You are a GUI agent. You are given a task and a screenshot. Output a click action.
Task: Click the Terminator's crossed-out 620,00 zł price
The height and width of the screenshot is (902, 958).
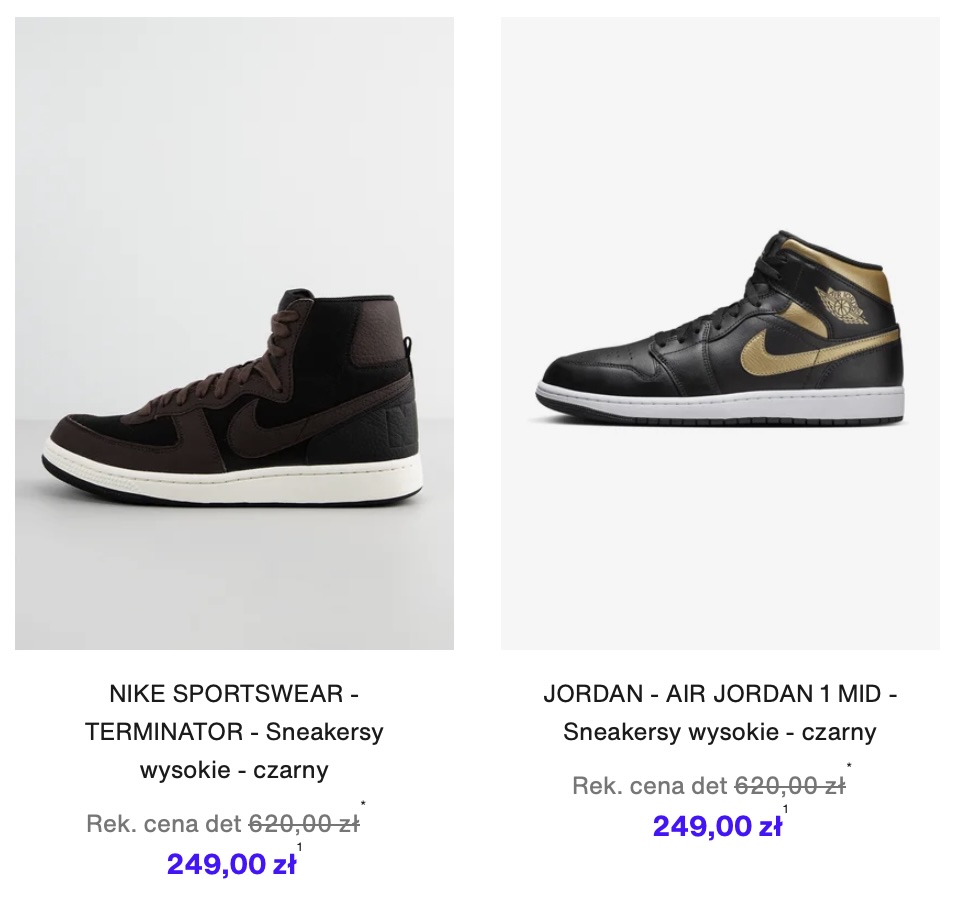click(x=304, y=824)
